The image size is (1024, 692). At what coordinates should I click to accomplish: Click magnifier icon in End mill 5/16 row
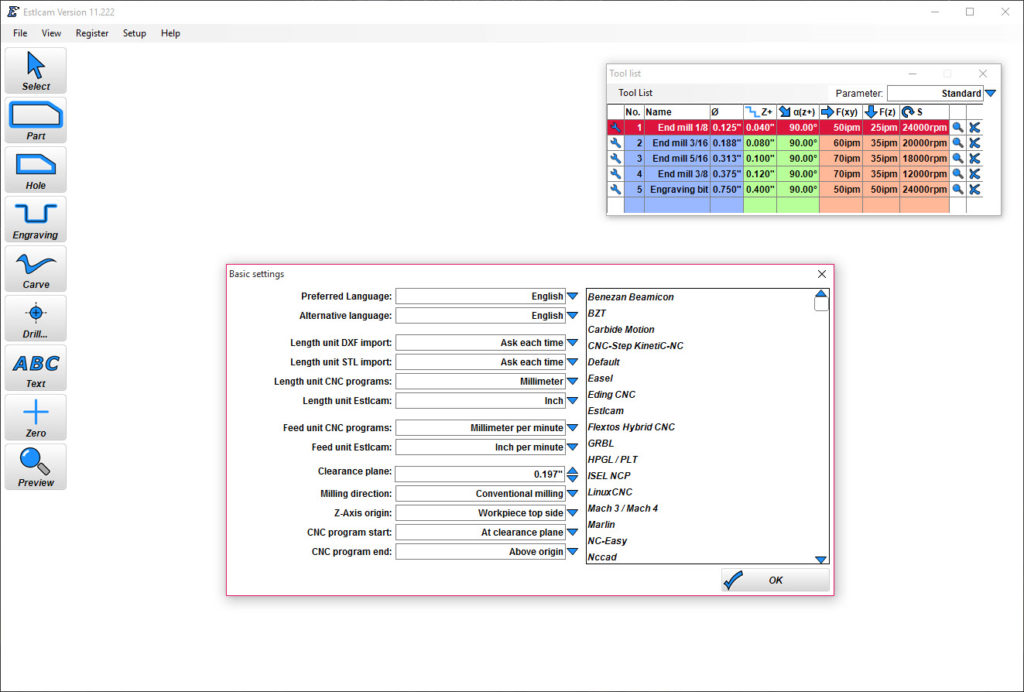957,159
